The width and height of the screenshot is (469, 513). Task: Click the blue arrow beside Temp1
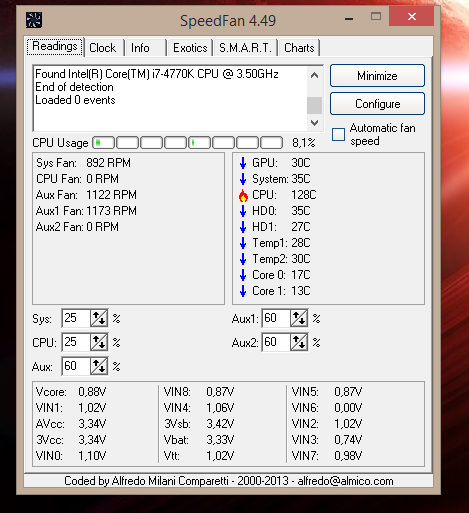243,243
